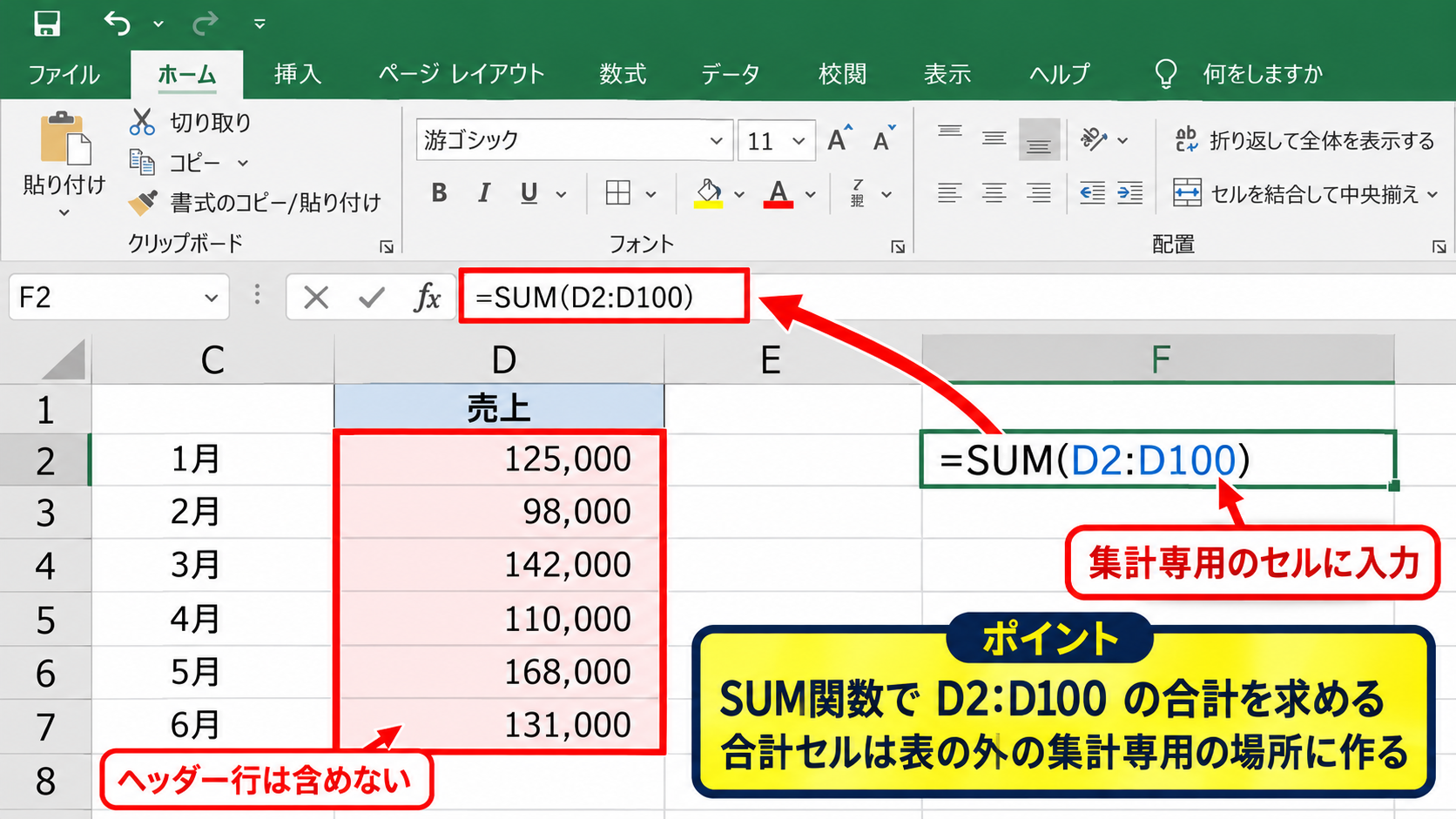This screenshot has width=1456, height=819.
Task: Click the decrease font size icon
Action: (884, 139)
